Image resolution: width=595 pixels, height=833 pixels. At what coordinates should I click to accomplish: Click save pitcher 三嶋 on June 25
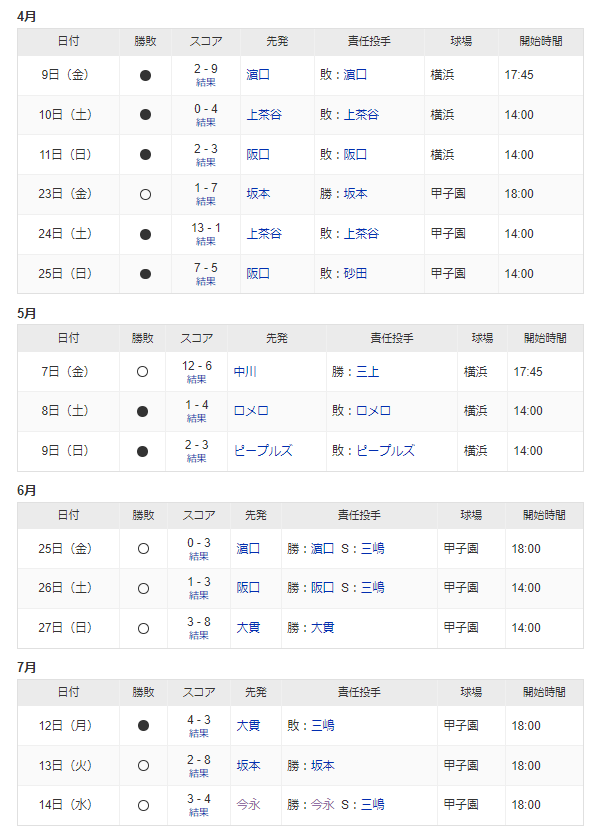click(x=372, y=548)
